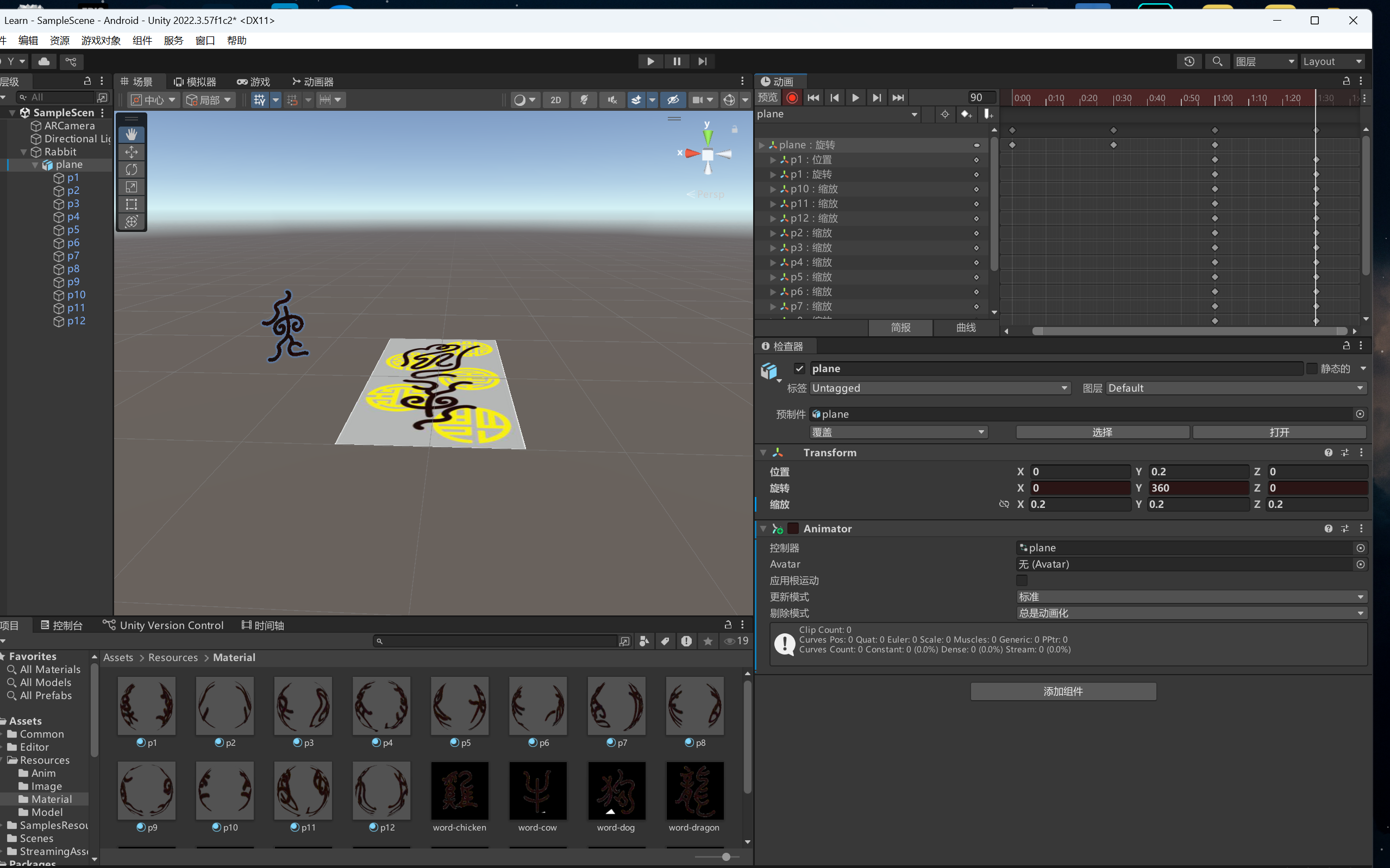Select the Scale tool in scene toolbar
The height and width of the screenshot is (868, 1390).
pyautogui.click(x=132, y=186)
